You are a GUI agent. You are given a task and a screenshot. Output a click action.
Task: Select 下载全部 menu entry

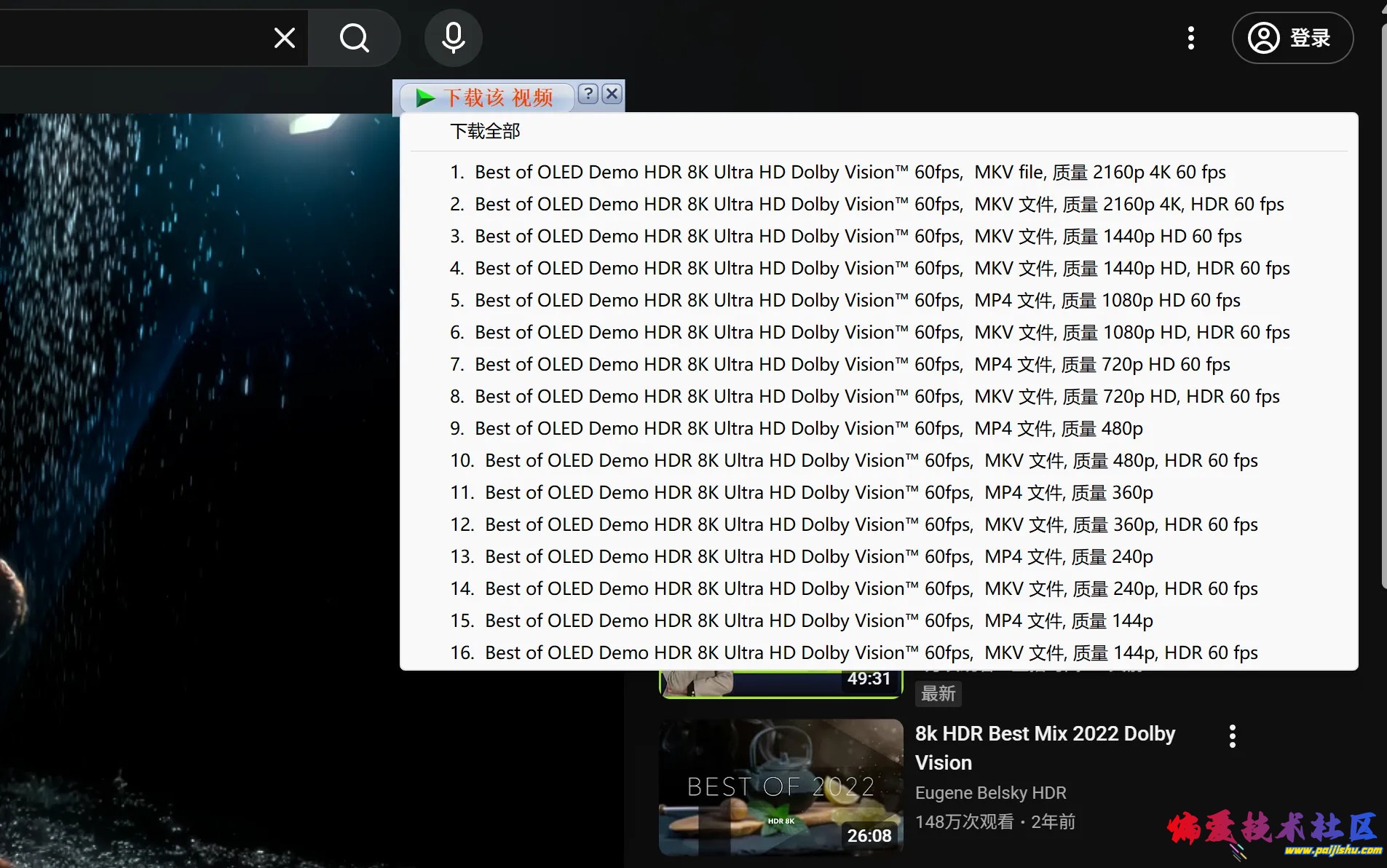click(485, 131)
